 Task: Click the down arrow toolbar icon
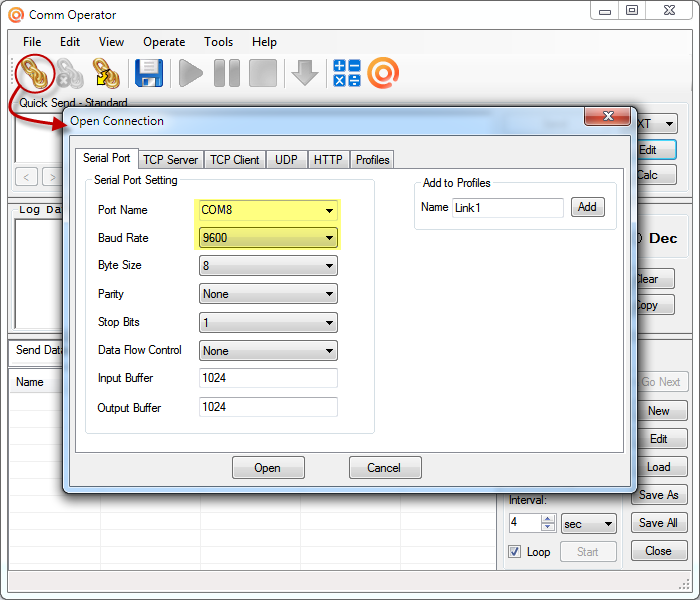point(304,73)
